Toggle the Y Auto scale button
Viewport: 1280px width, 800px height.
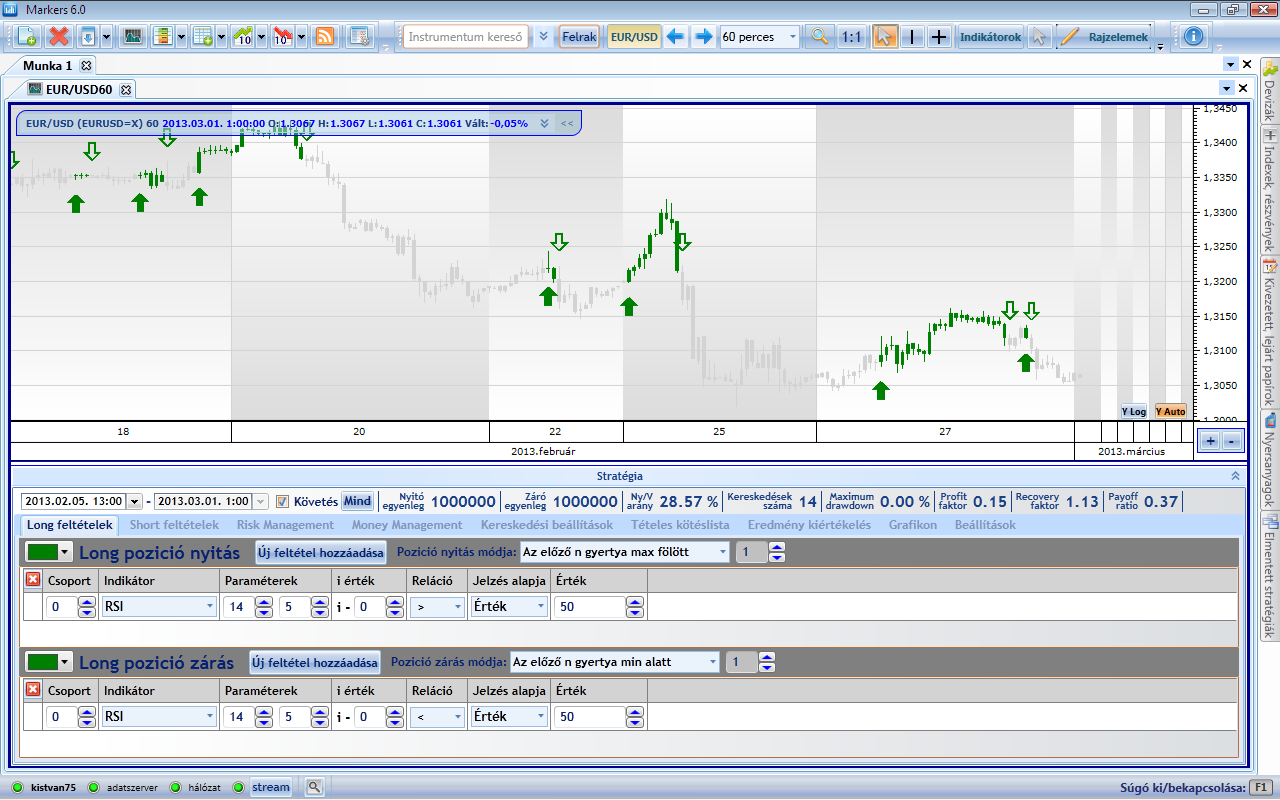click(x=1170, y=411)
